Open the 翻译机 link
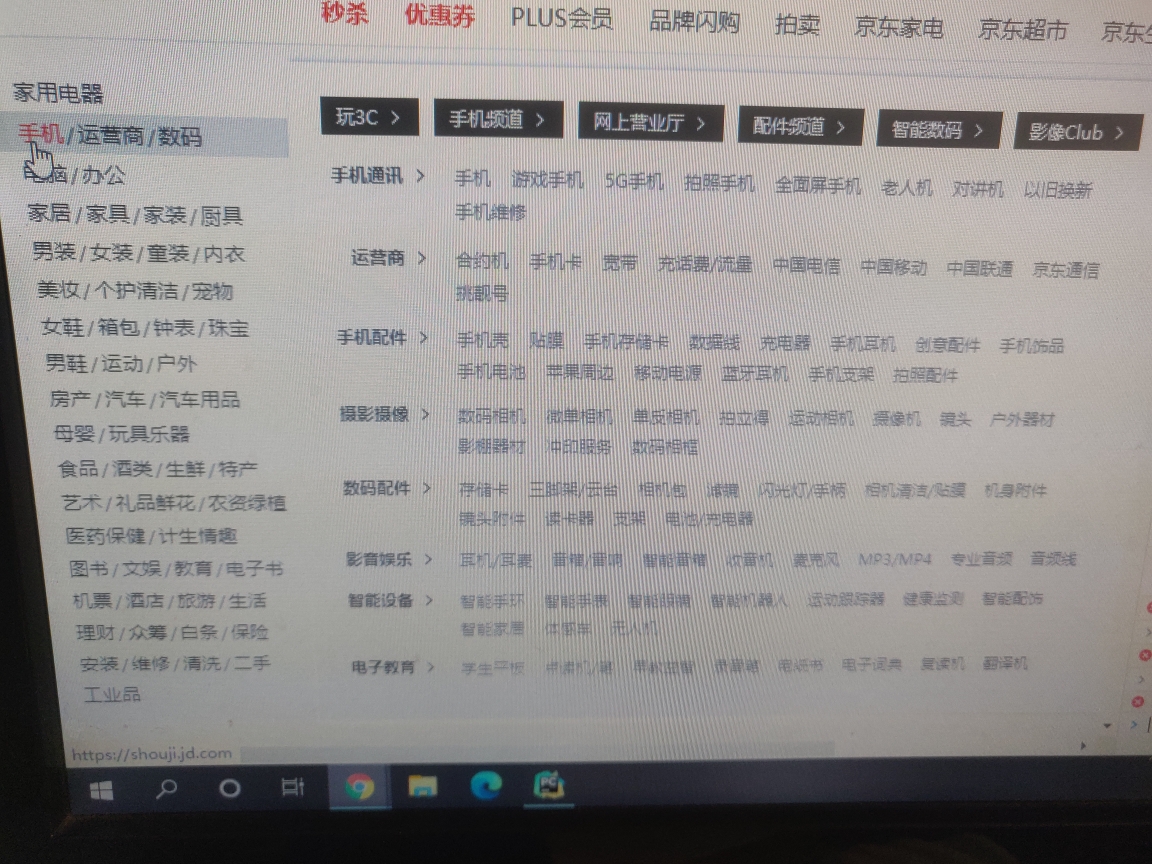This screenshot has width=1152, height=864. (x=1005, y=663)
